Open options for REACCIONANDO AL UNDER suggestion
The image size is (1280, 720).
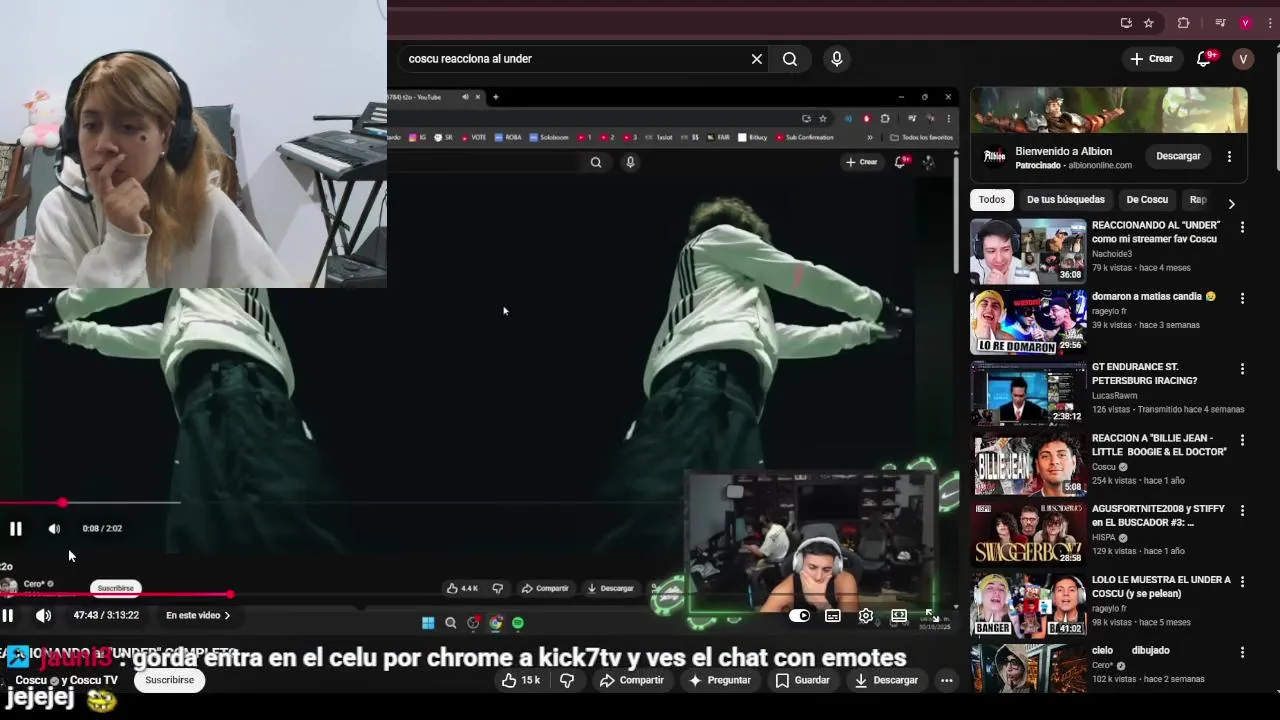tap(1242, 227)
